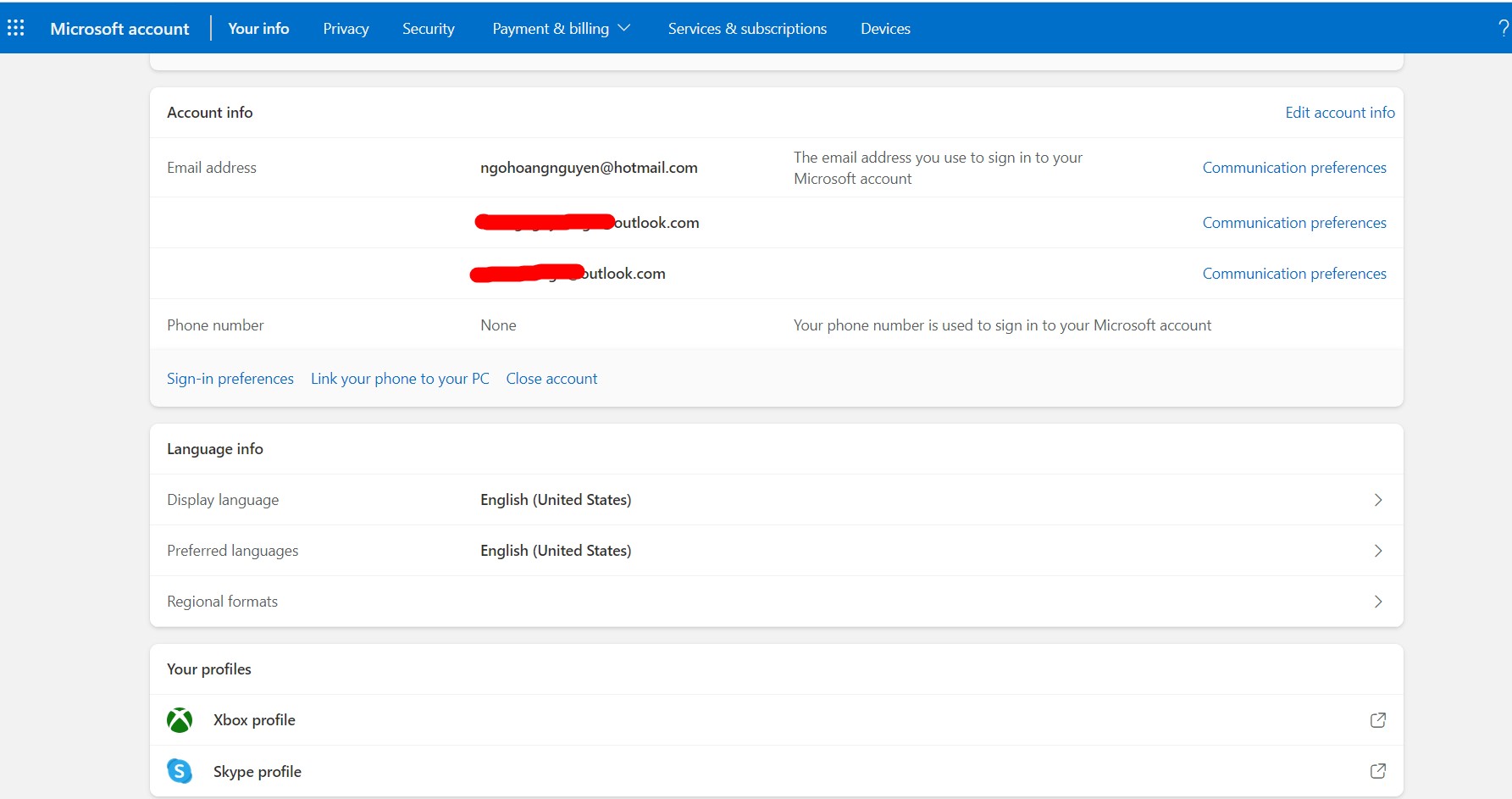This screenshot has height=799, width=1512.
Task: Open Sign-in preferences link
Action: click(x=230, y=379)
